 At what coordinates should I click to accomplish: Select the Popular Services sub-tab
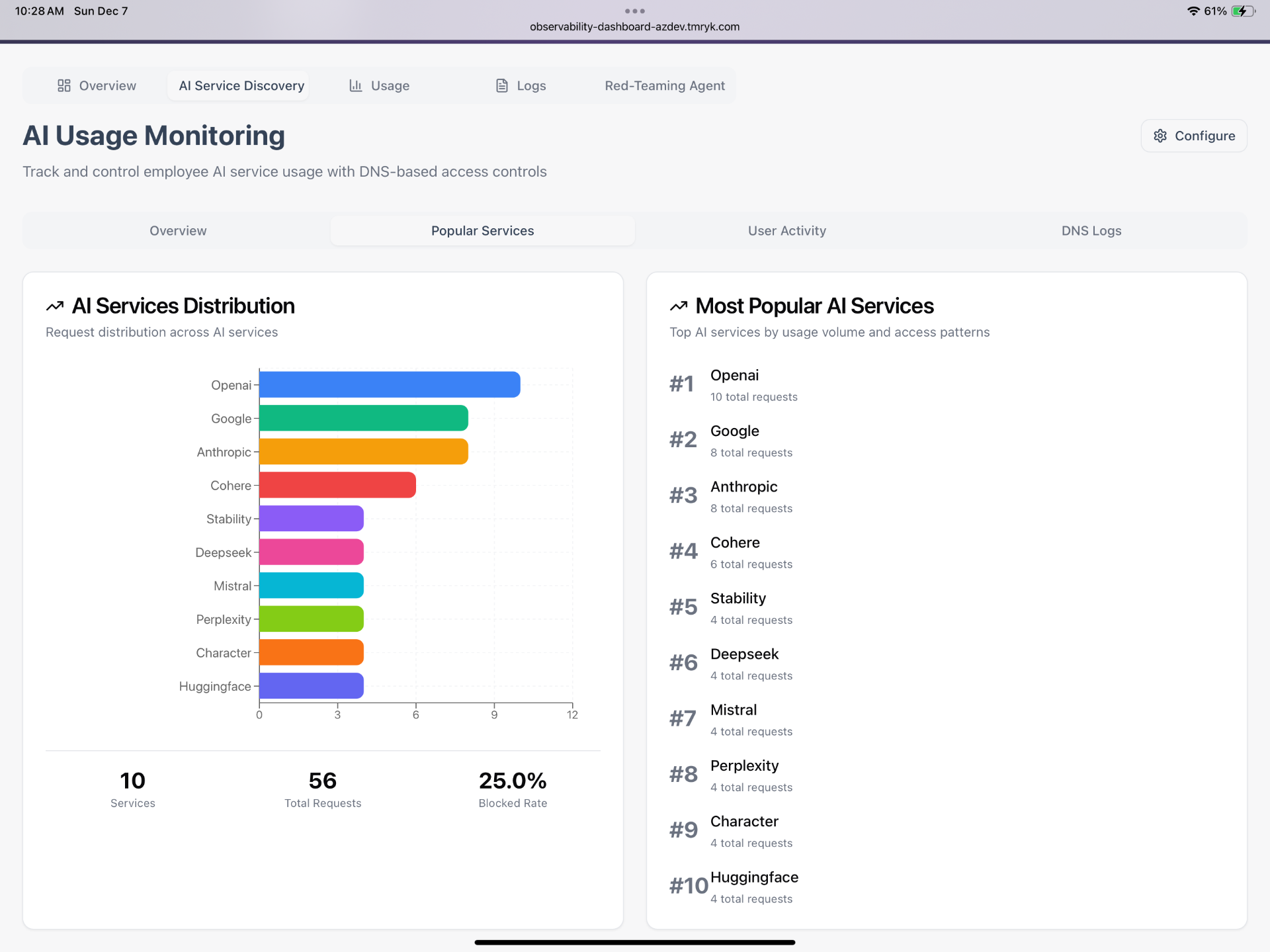(x=483, y=231)
